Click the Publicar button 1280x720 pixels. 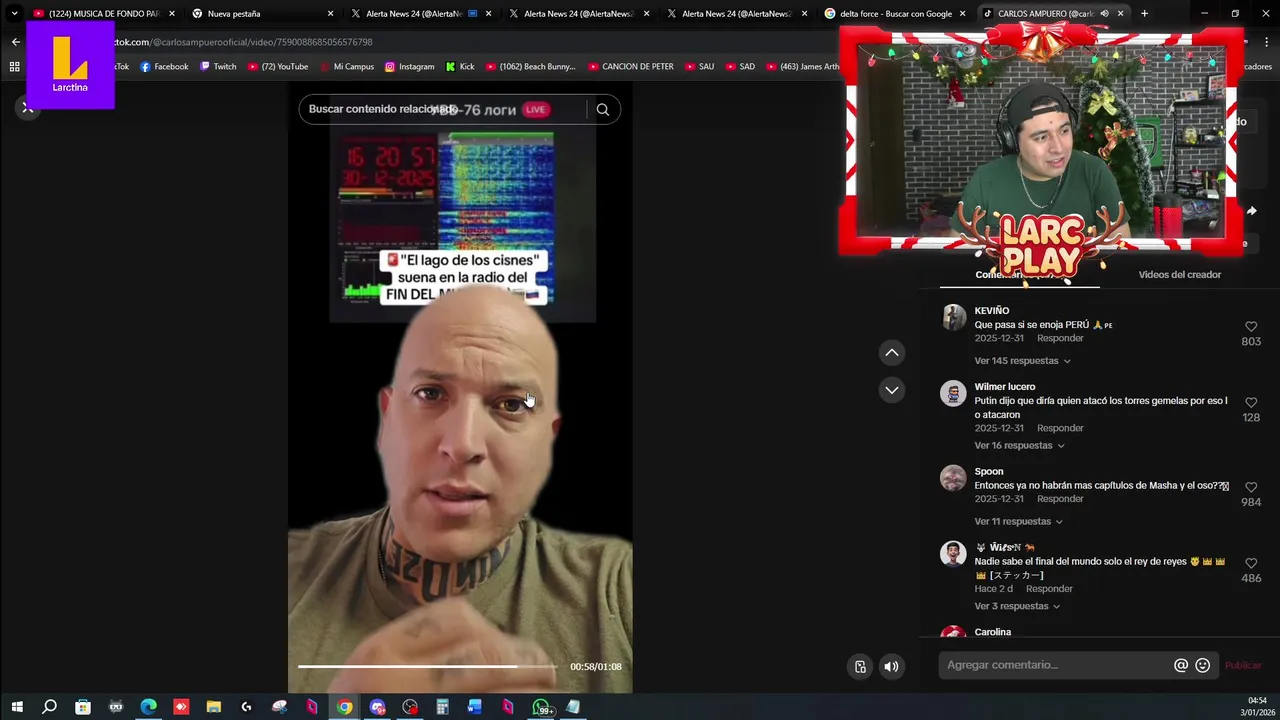coord(1243,665)
